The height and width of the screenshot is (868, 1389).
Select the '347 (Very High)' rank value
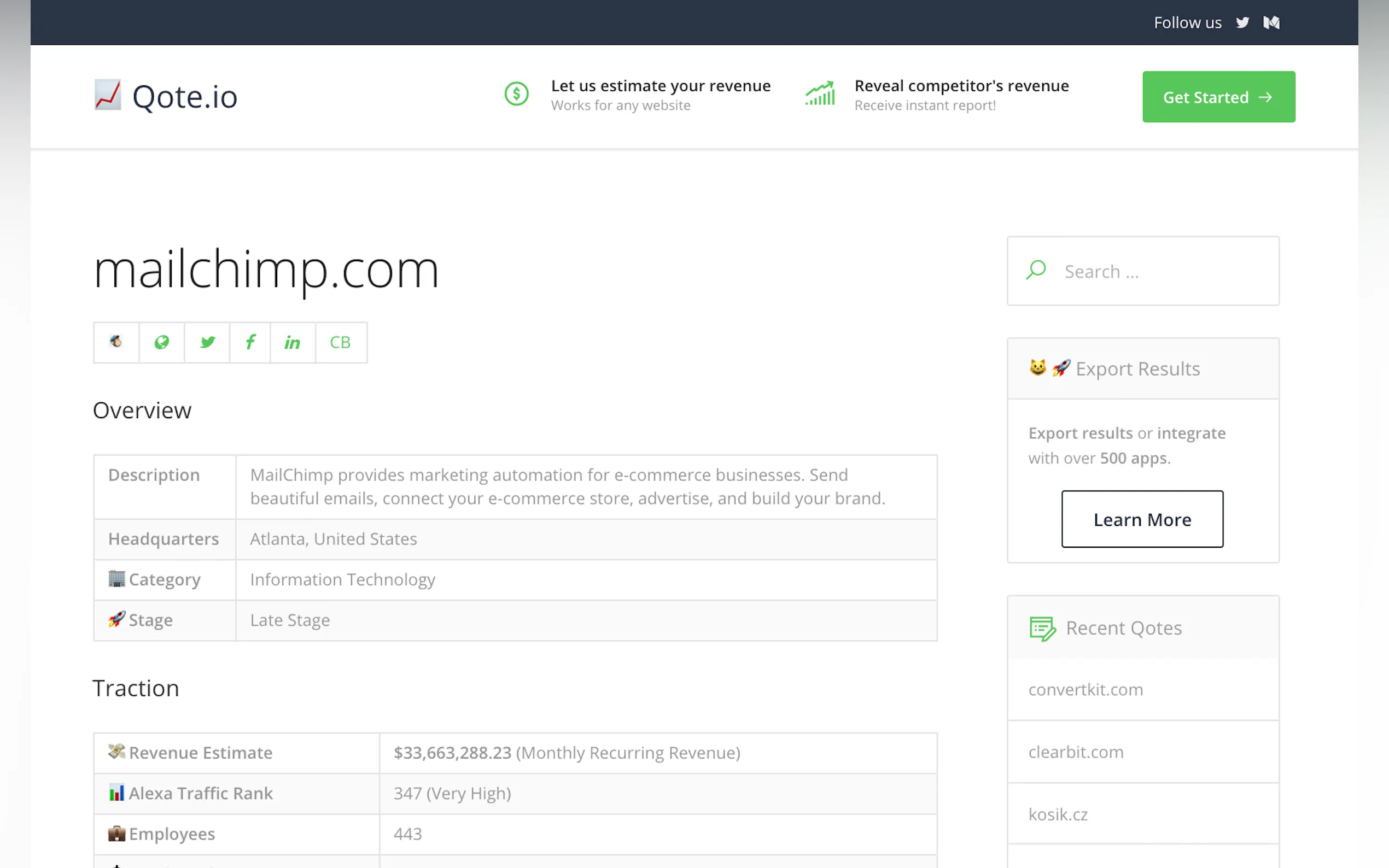point(452,793)
